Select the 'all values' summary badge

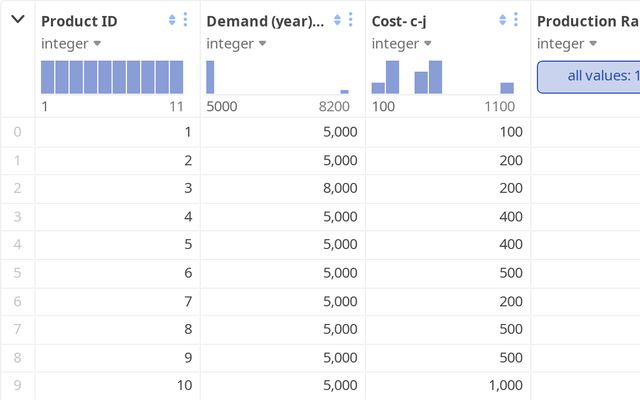[x=589, y=77]
